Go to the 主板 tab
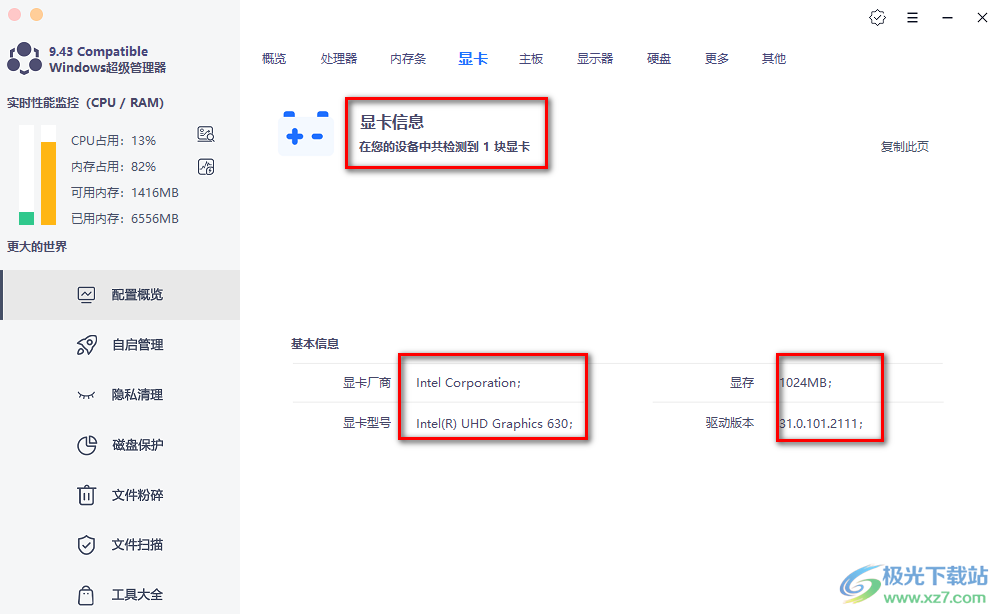This screenshot has width=999, height=614. coord(531,59)
